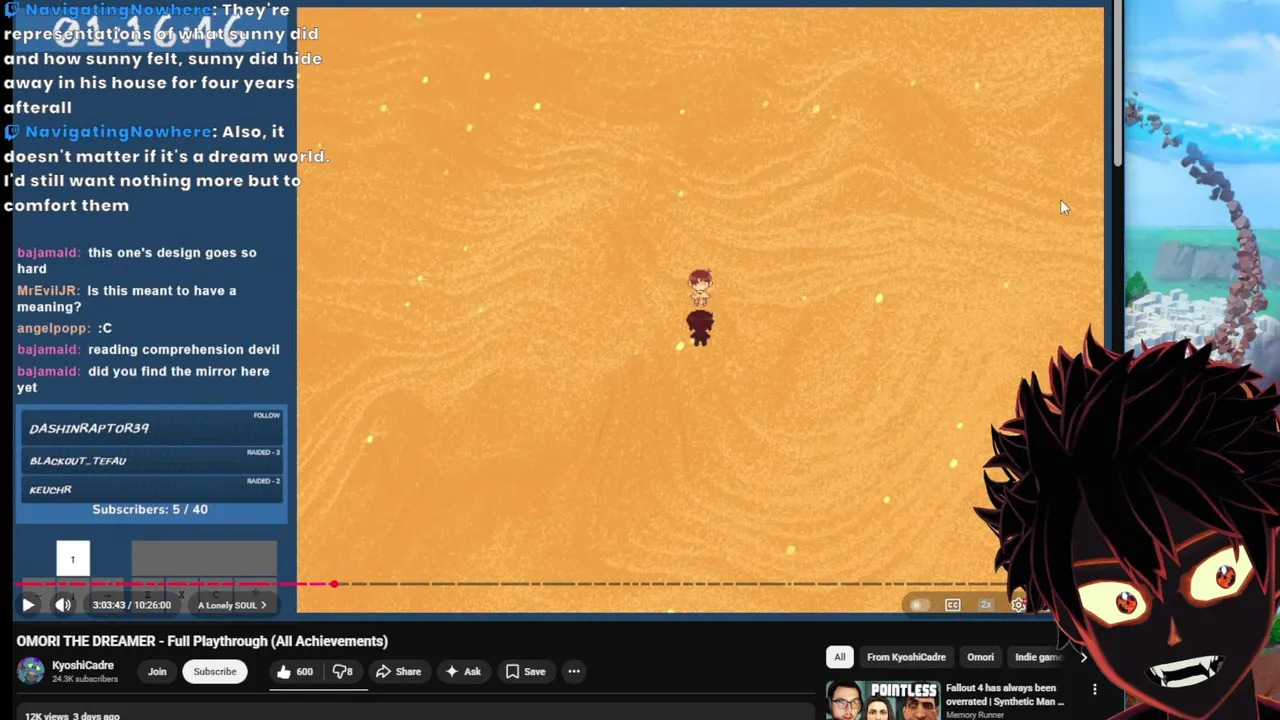Click the 3:03:43 / 10:26:00 time display

tap(132, 605)
